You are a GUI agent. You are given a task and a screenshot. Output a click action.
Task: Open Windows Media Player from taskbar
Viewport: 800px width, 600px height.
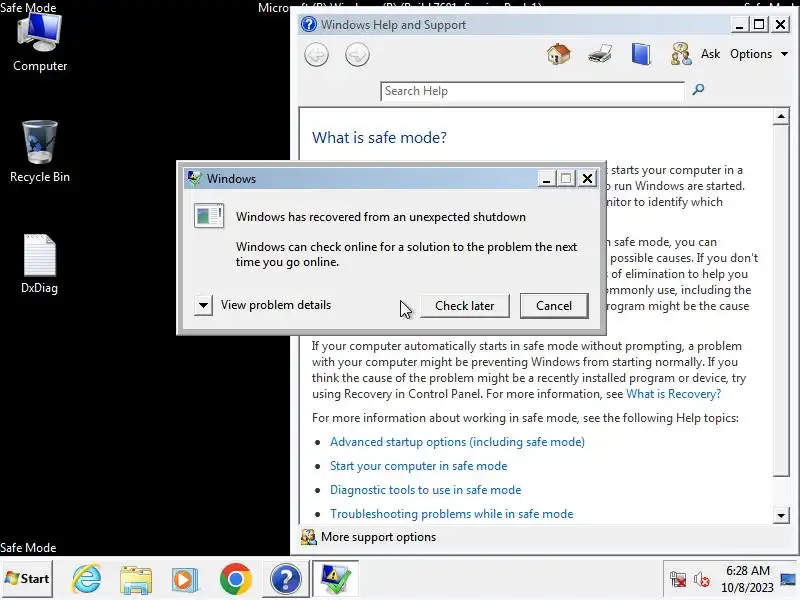click(185, 580)
